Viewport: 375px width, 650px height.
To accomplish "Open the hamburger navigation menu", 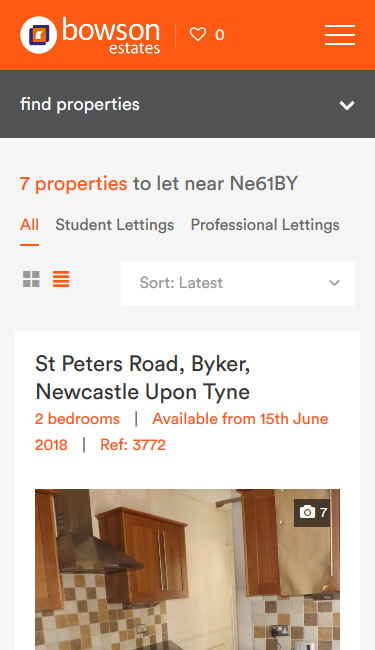I will tap(340, 35).
